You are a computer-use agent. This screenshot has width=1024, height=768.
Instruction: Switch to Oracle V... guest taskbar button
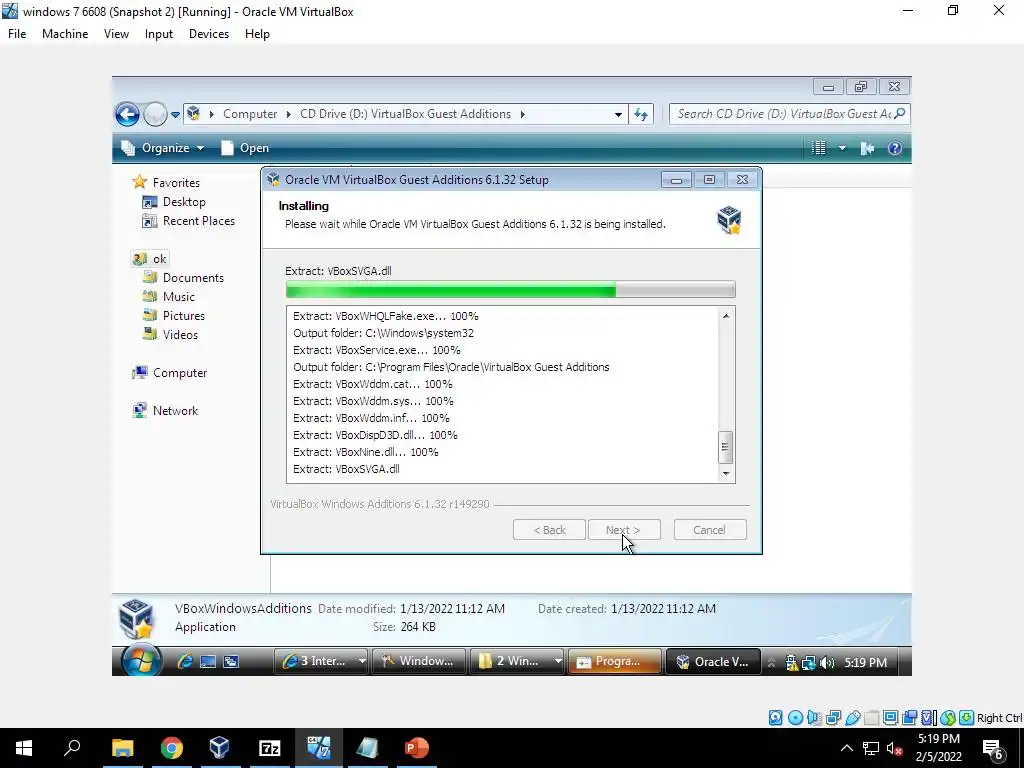pos(713,662)
